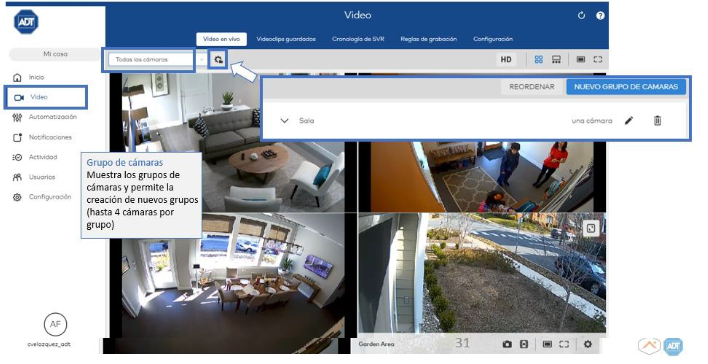Screen dimensions: 708x364
Task: Enter fullscreen from the top toolbar
Action: [598, 60]
